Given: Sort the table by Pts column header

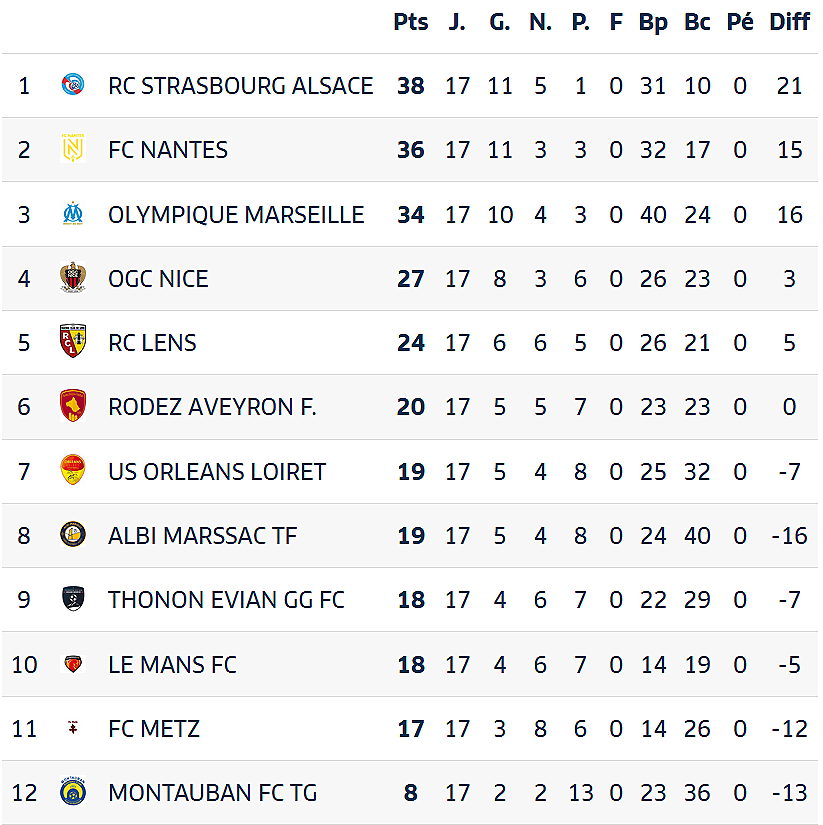Looking at the screenshot, I should pyautogui.click(x=410, y=23).
